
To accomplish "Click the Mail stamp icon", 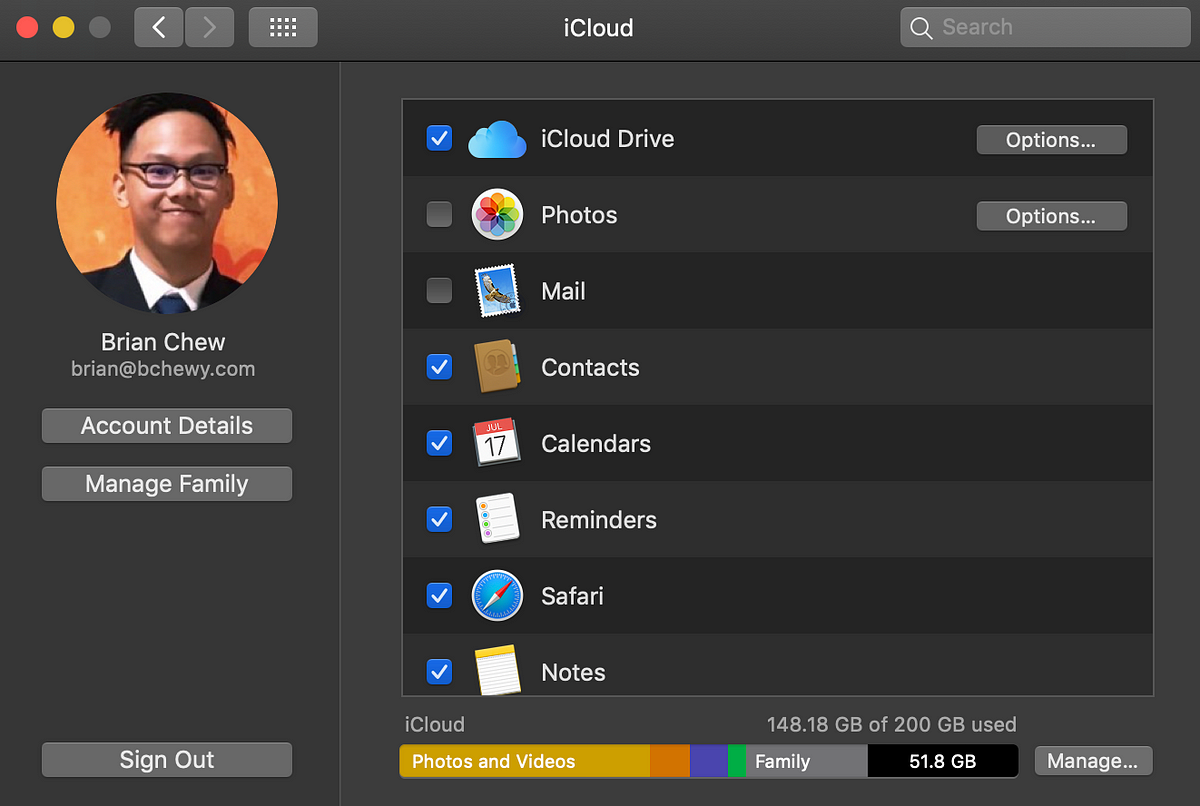I will [x=497, y=291].
